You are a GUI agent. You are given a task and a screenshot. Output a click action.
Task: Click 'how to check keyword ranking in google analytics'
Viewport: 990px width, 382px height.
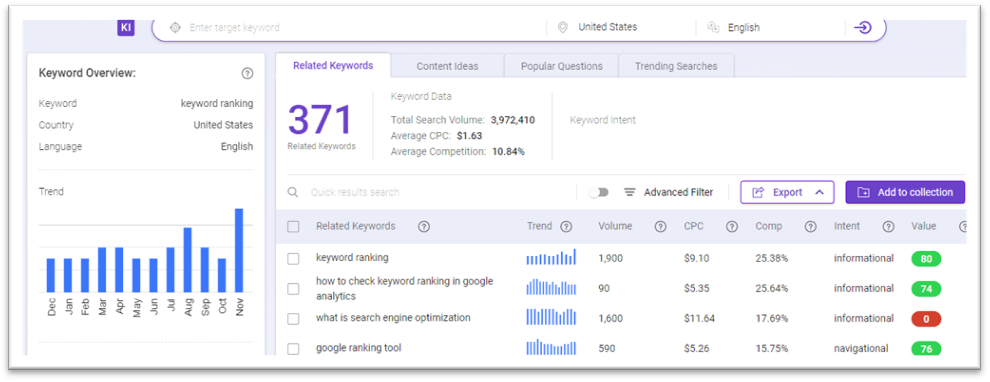click(x=405, y=289)
